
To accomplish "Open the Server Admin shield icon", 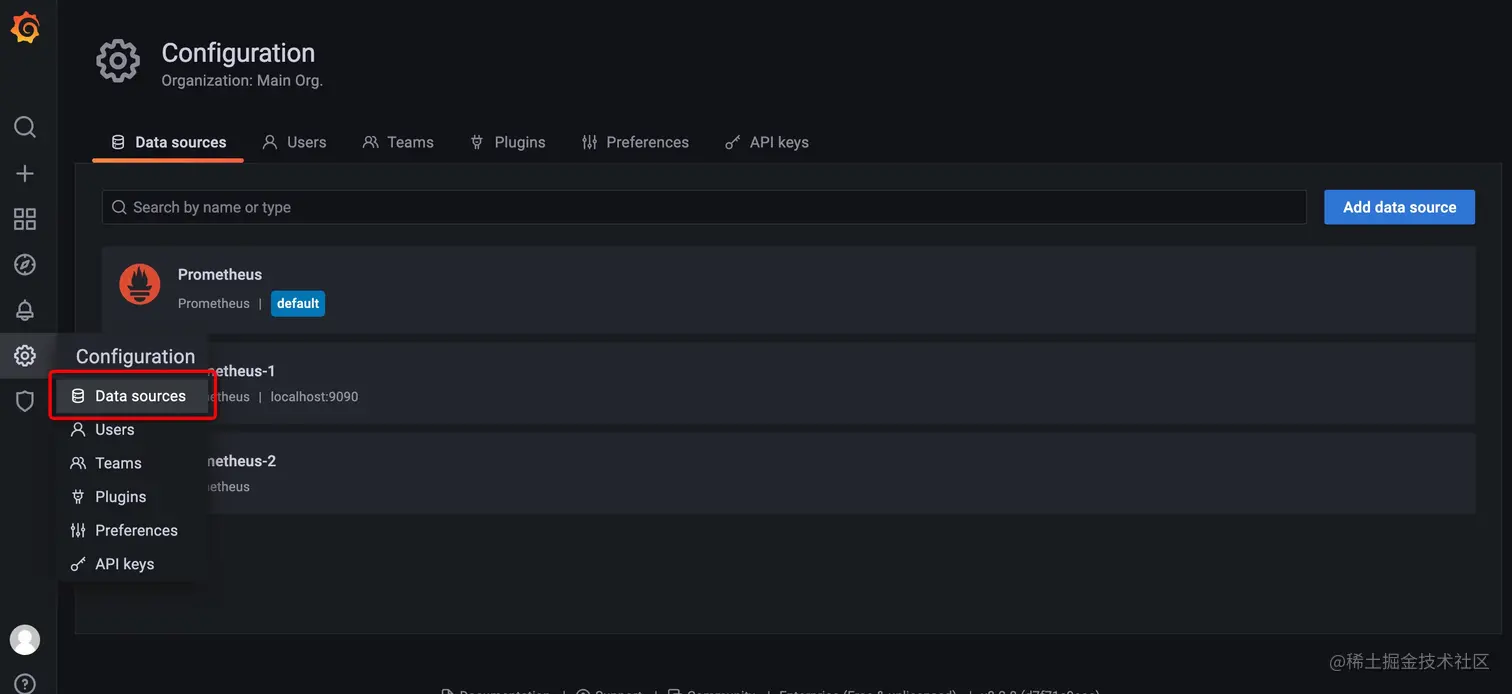I will pos(25,402).
